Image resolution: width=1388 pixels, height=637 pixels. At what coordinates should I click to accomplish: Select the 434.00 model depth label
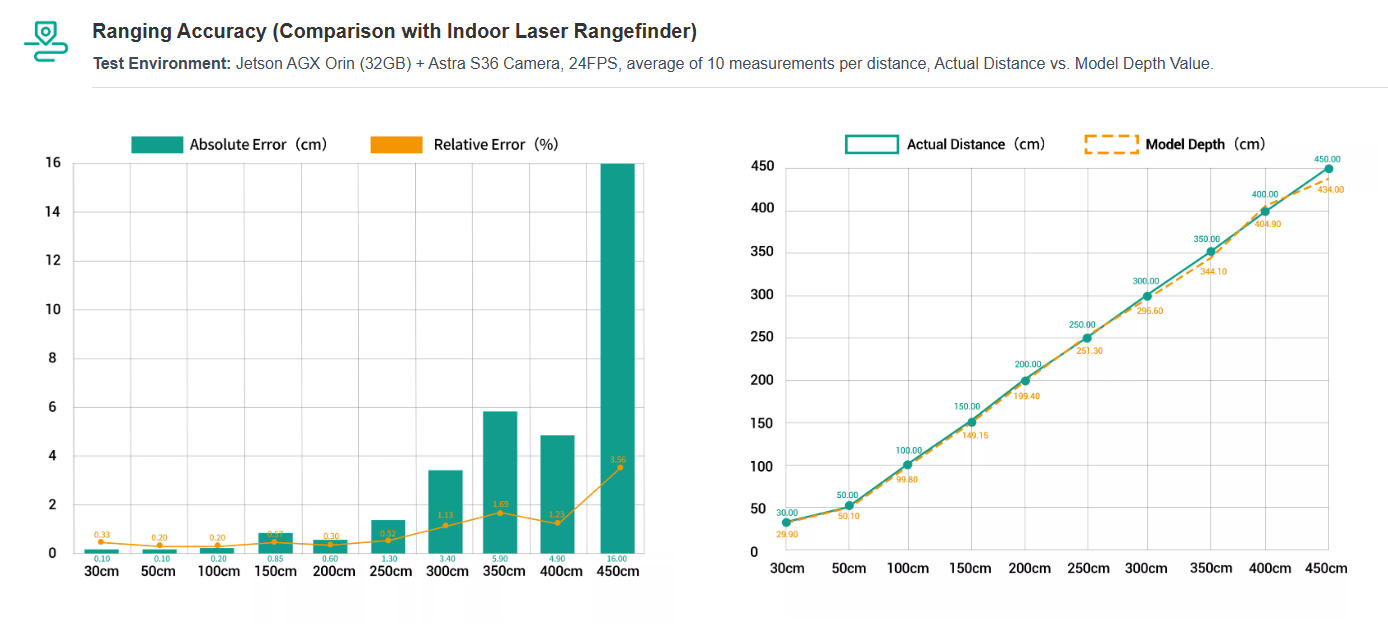[x=1330, y=189]
